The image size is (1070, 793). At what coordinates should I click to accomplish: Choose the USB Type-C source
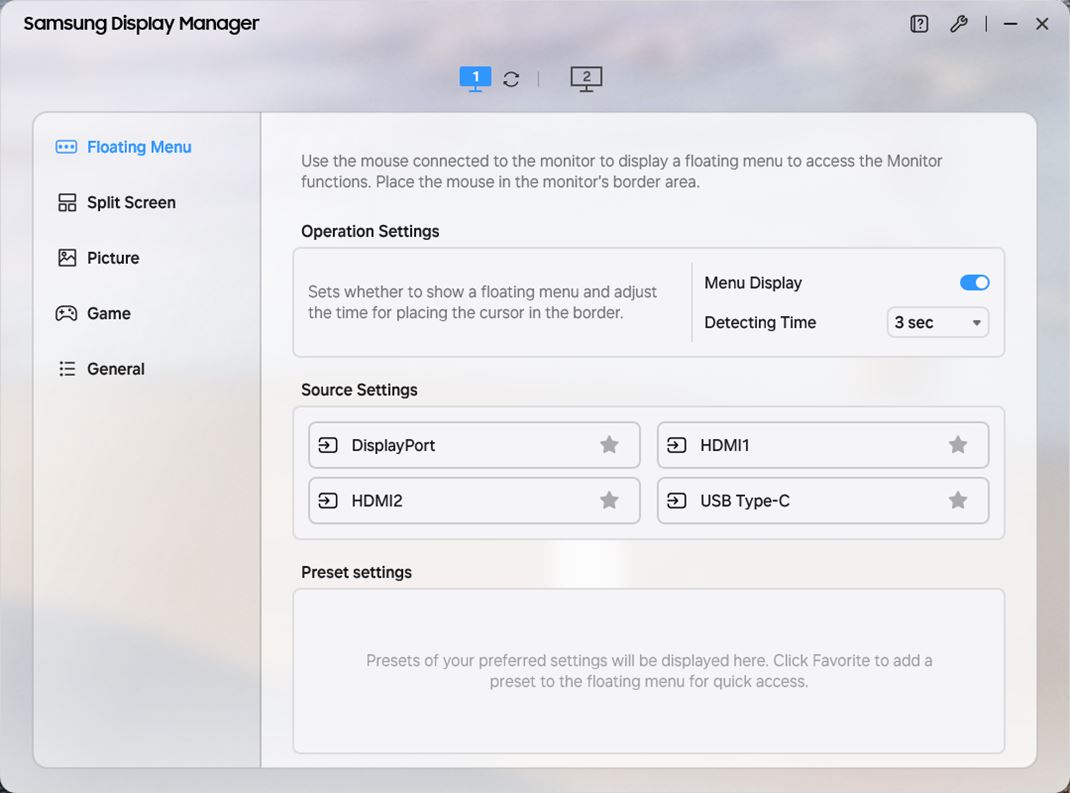point(823,500)
